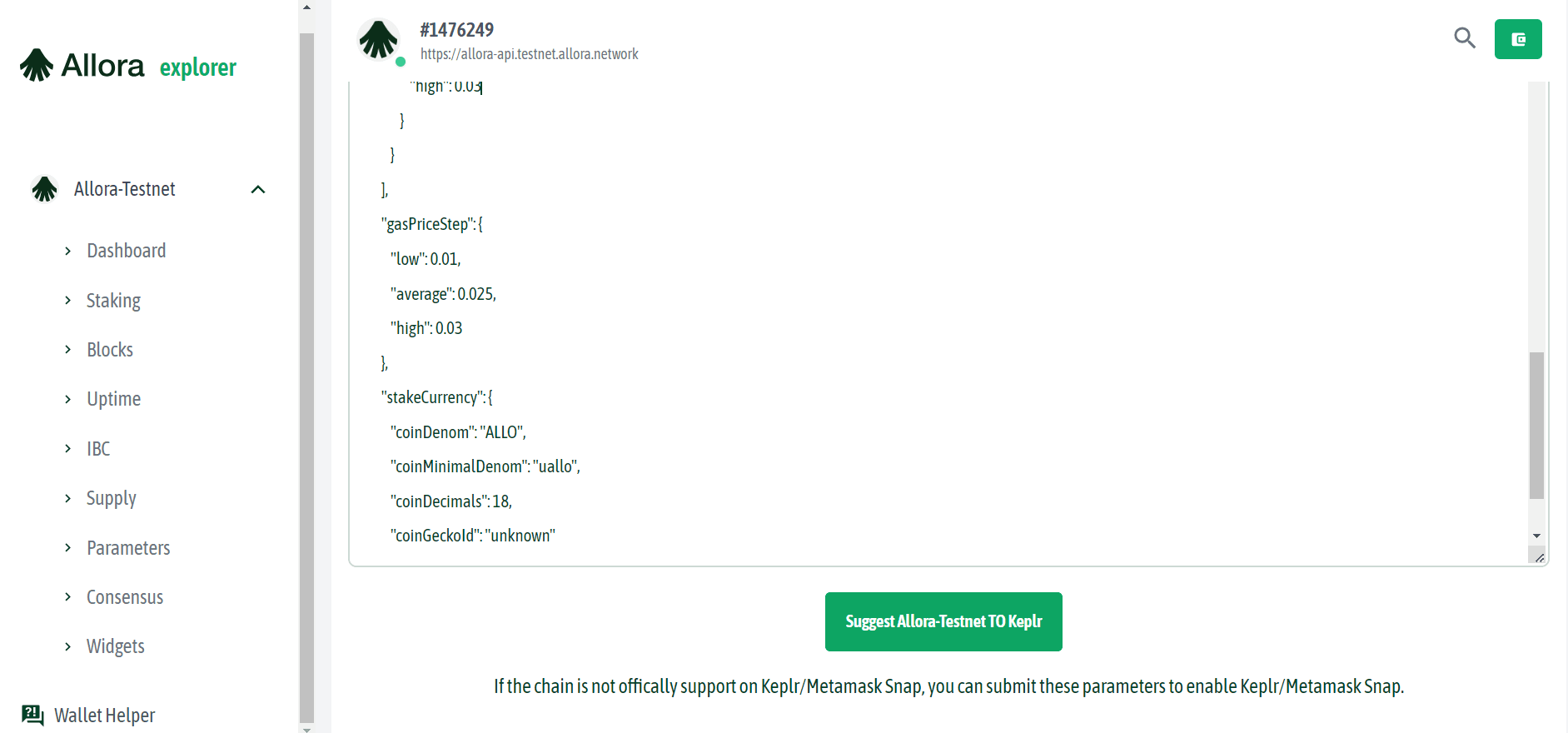
Task: Click Suggest Allora-Testnet TO Keplr button
Action: 943,621
